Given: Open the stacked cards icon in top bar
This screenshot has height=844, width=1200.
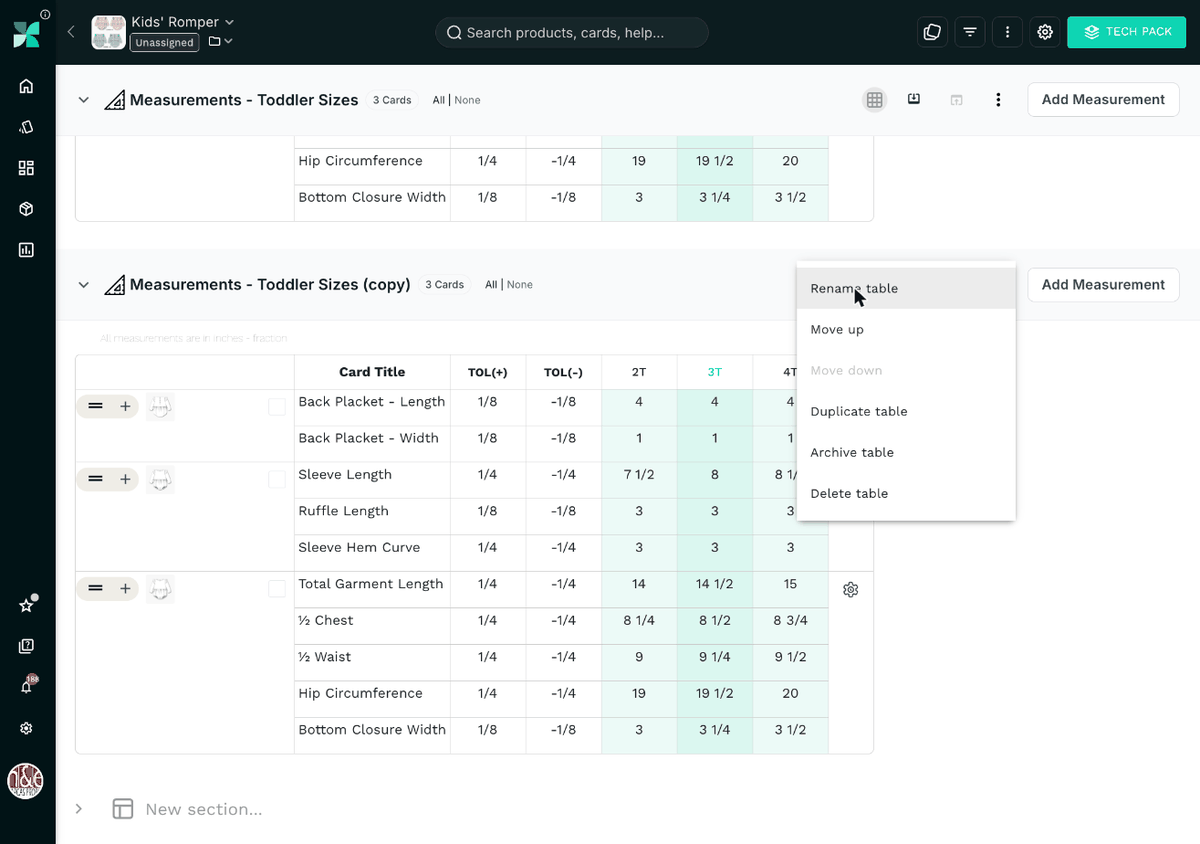Looking at the screenshot, I should point(932,32).
